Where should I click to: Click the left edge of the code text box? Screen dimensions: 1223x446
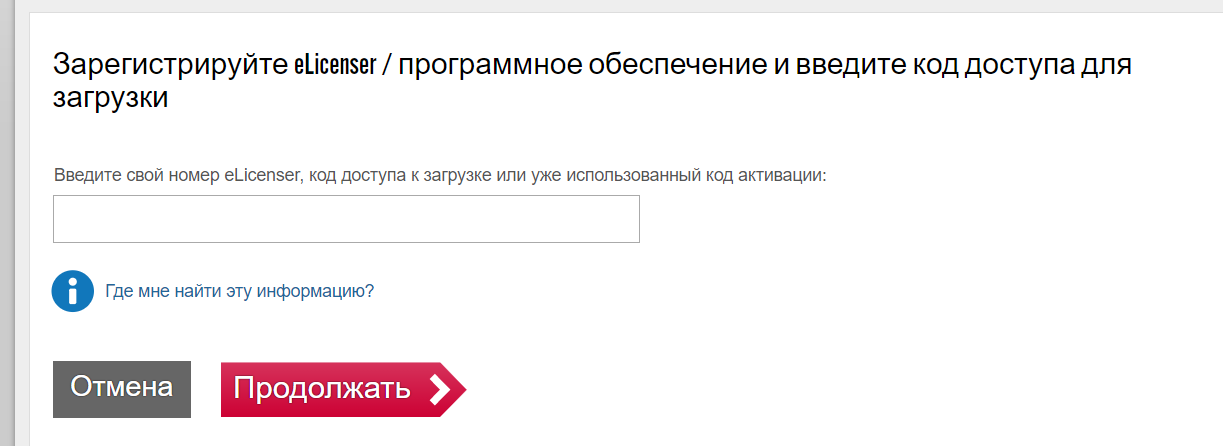(x=58, y=219)
